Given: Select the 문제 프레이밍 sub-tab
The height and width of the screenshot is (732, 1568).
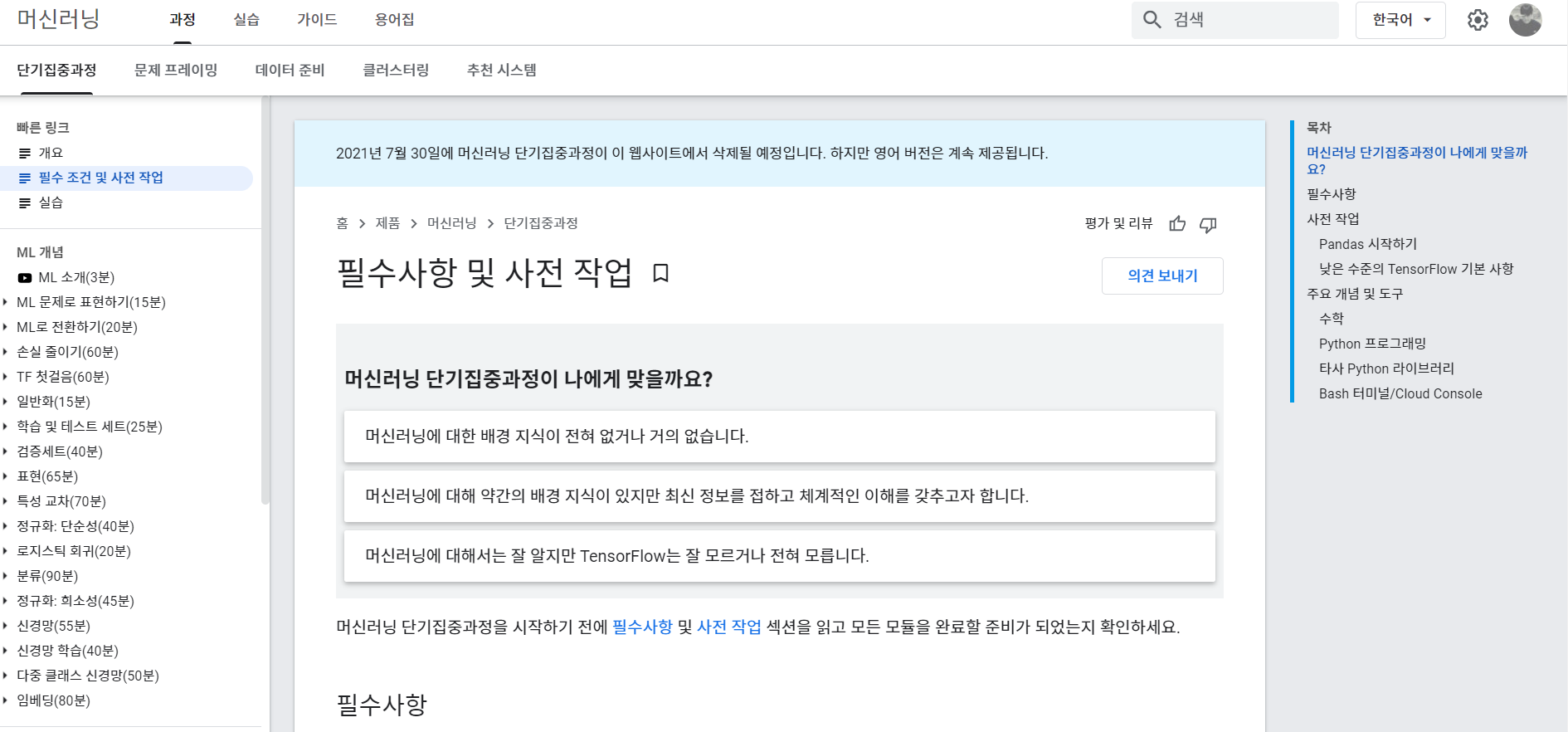Looking at the screenshot, I should pos(176,71).
